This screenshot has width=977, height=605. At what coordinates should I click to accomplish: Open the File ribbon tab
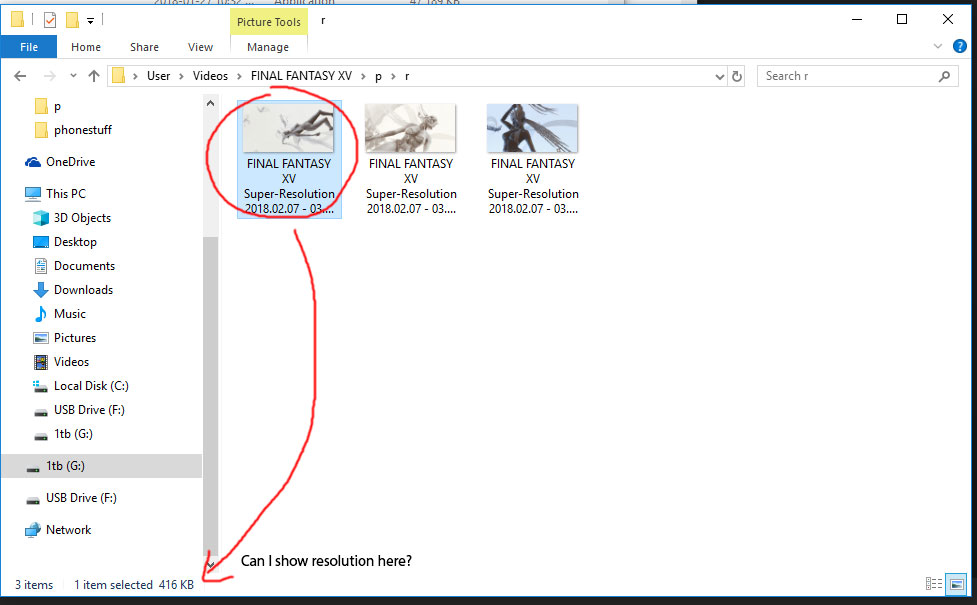(x=29, y=47)
